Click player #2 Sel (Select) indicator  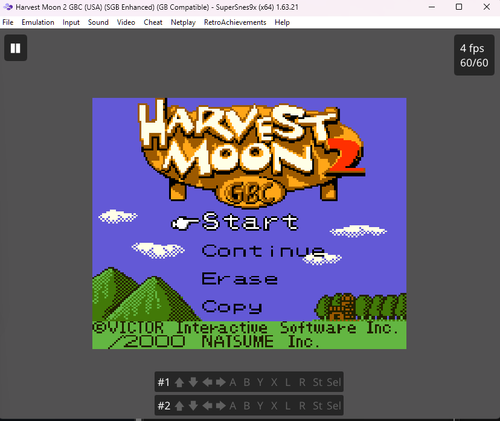click(x=334, y=406)
